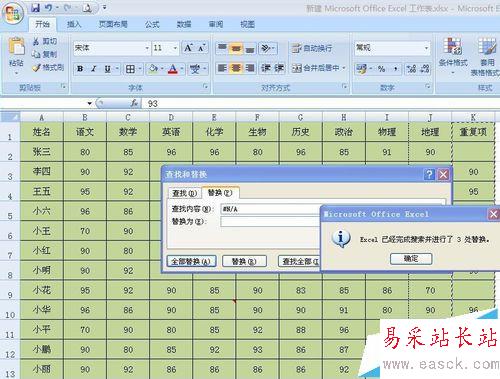Open the font size dropdown

pos(175,49)
